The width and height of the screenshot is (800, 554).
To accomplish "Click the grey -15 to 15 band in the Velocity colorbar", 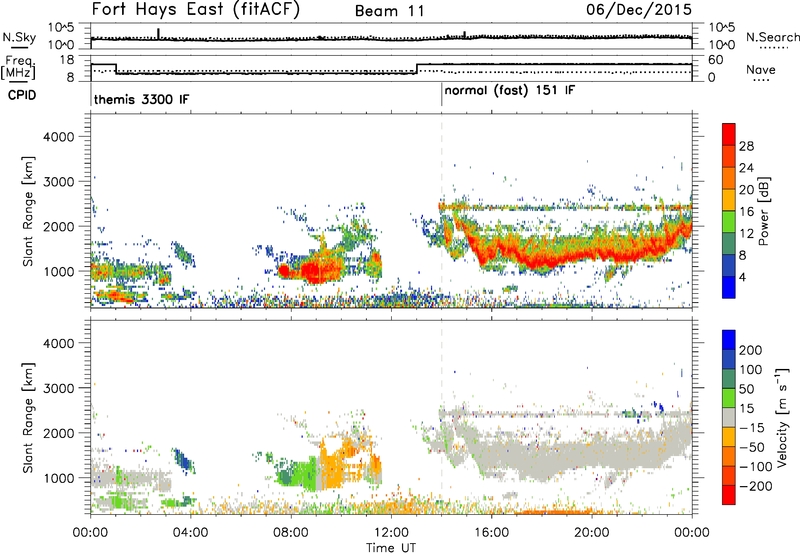I will (x=729, y=418).
